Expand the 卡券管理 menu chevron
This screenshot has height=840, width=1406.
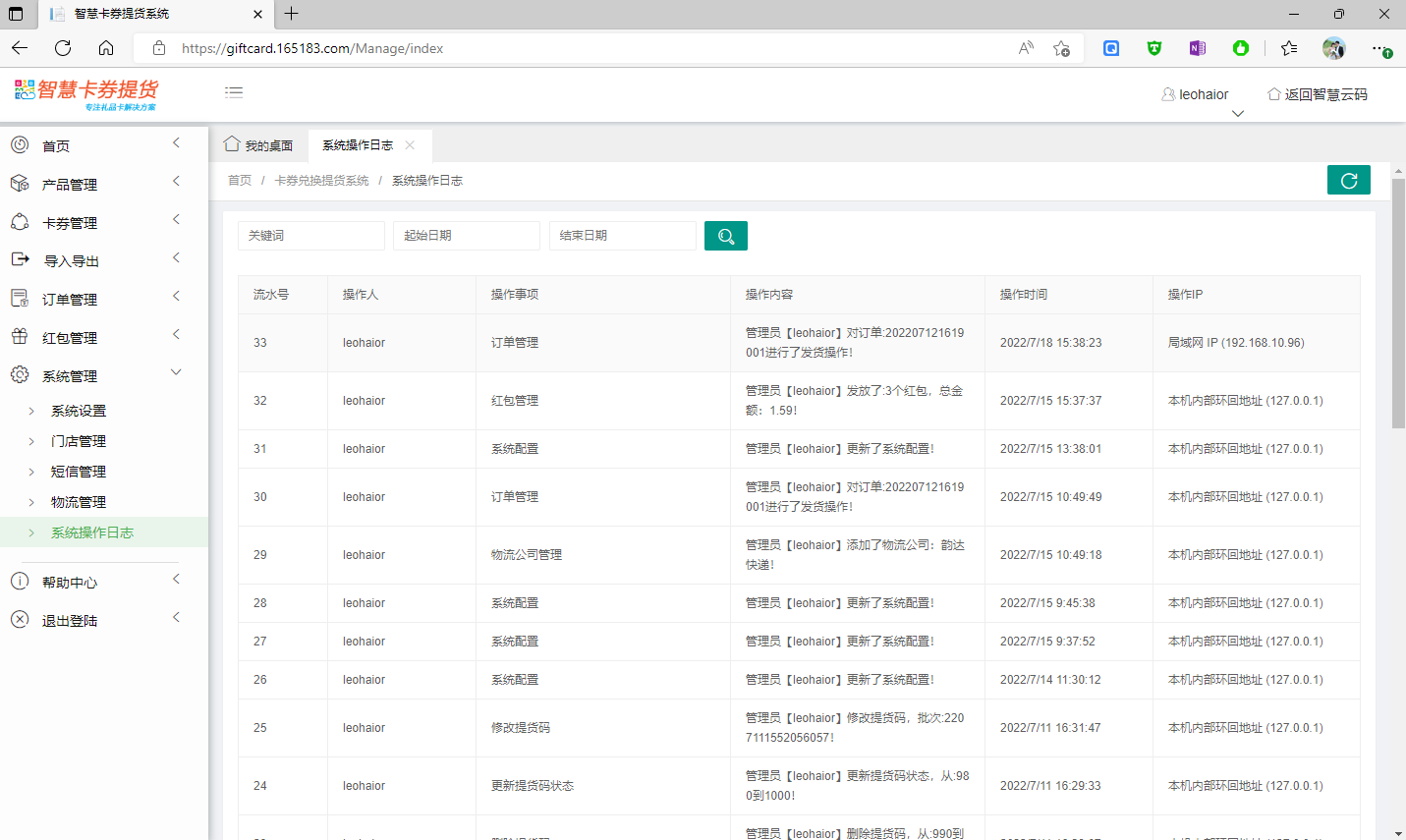177,219
